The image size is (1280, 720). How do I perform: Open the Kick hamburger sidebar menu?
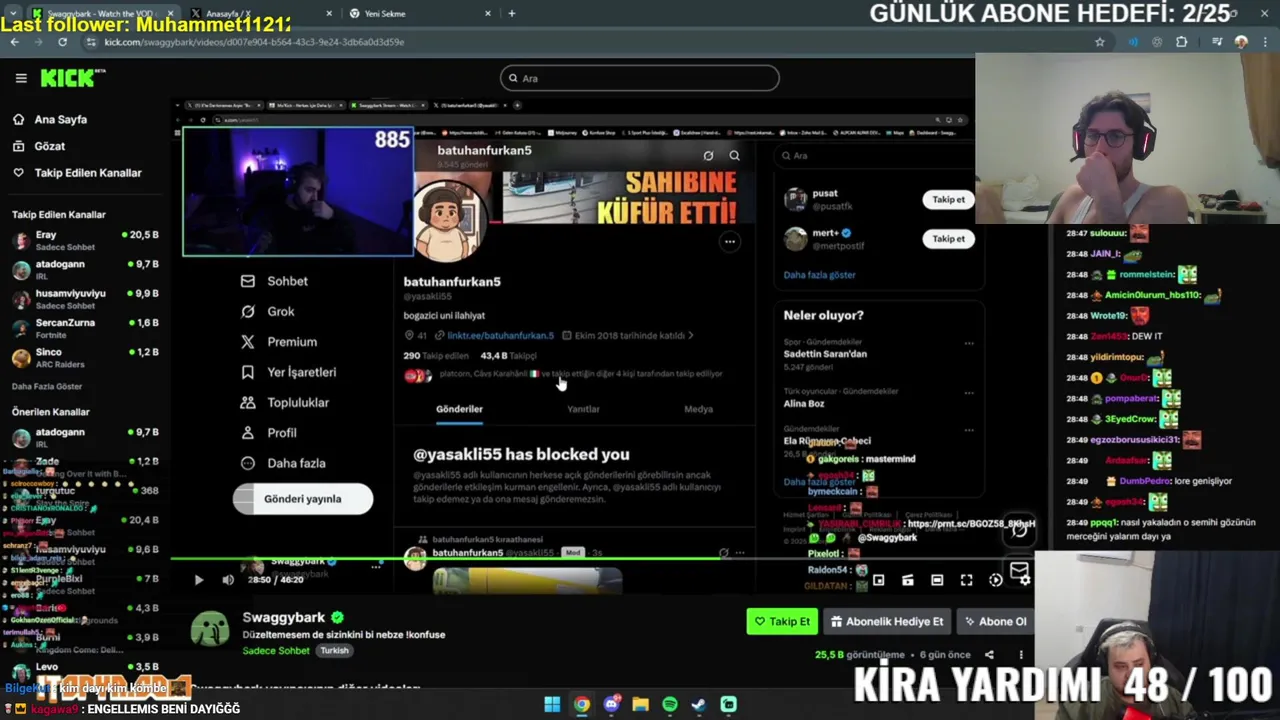coord(21,78)
